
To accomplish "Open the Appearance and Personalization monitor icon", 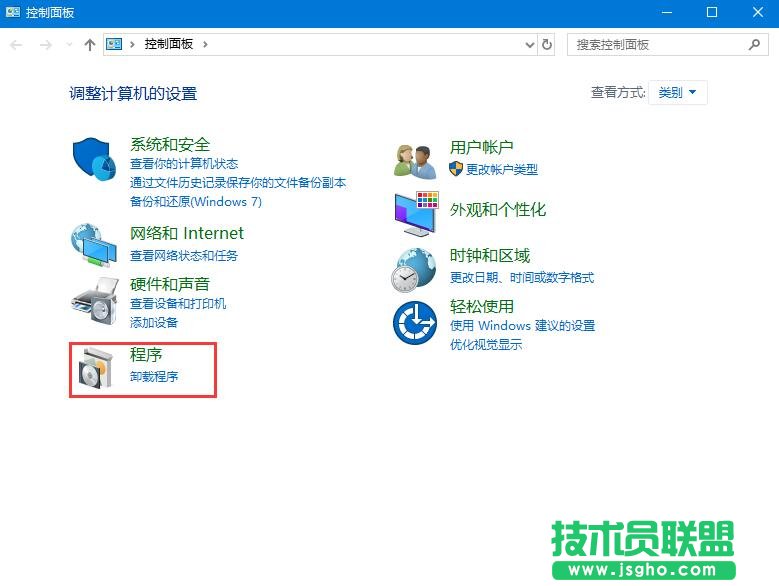I will click(x=415, y=211).
